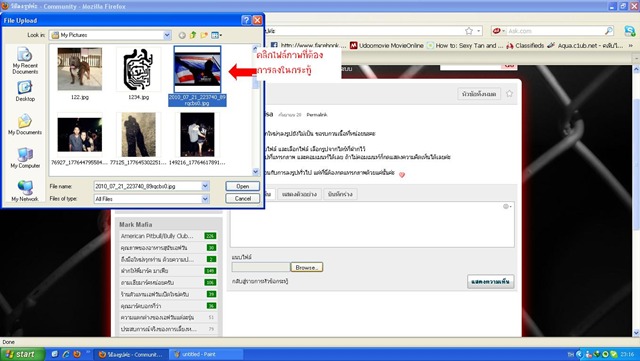Click the Help question mark of File Upload
The height and width of the screenshot is (361, 640).
click(246, 20)
